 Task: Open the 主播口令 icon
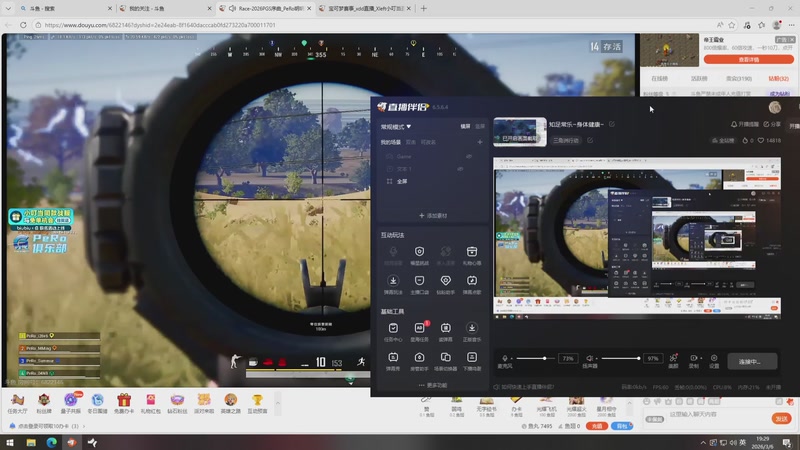[x=419, y=281]
